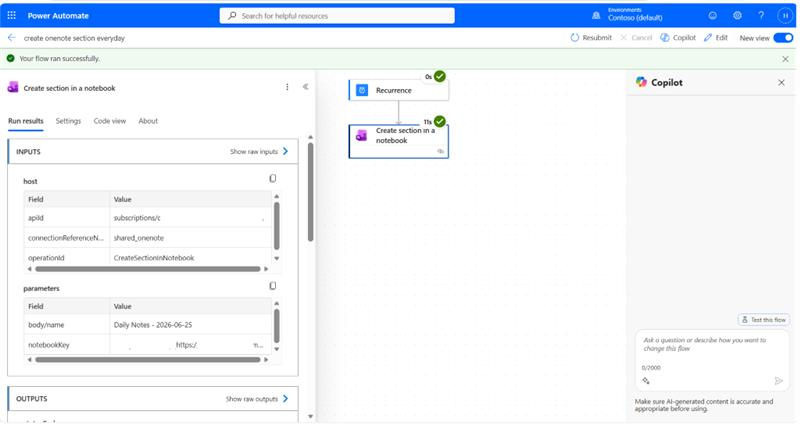Collapse the action details panel
800x425 pixels.
(x=305, y=87)
